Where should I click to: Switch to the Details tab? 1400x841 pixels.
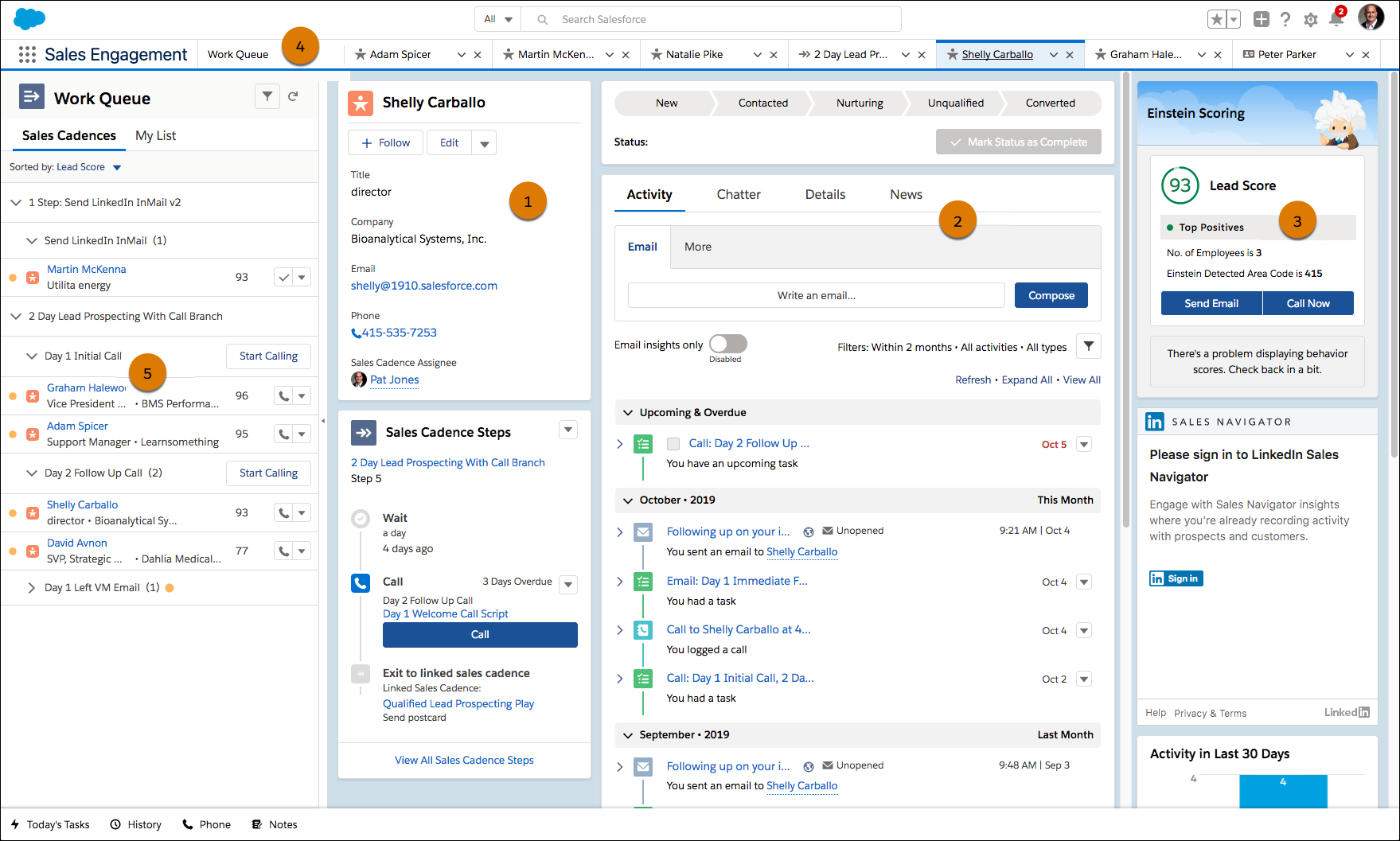[x=825, y=195]
